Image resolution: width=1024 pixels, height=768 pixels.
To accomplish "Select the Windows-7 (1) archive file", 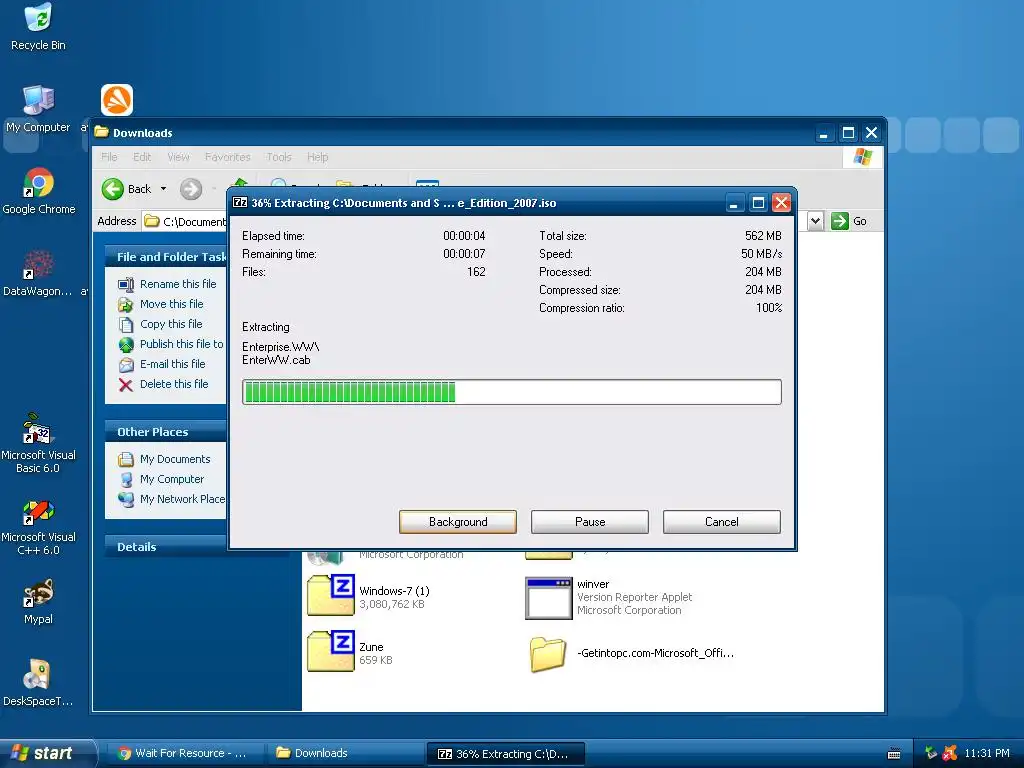I will (369, 596).
